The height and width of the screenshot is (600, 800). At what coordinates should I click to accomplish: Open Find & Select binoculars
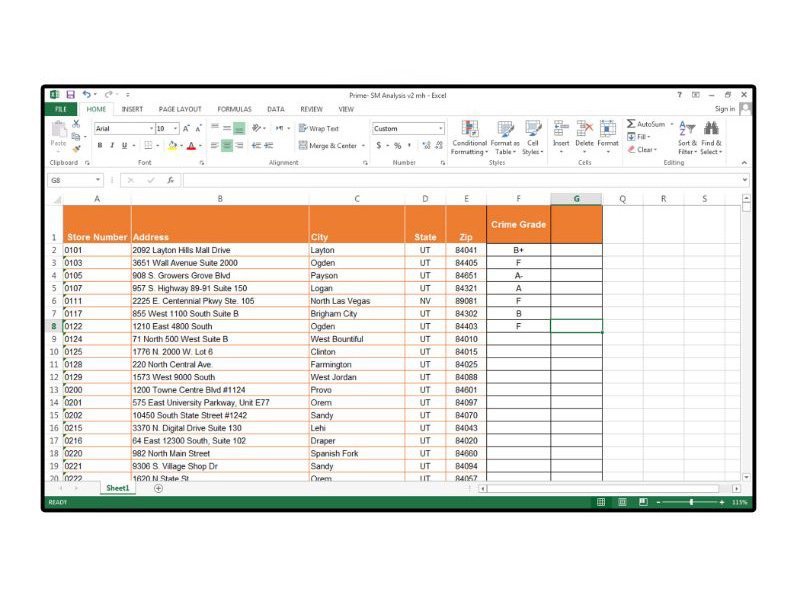tap(711, 134)
